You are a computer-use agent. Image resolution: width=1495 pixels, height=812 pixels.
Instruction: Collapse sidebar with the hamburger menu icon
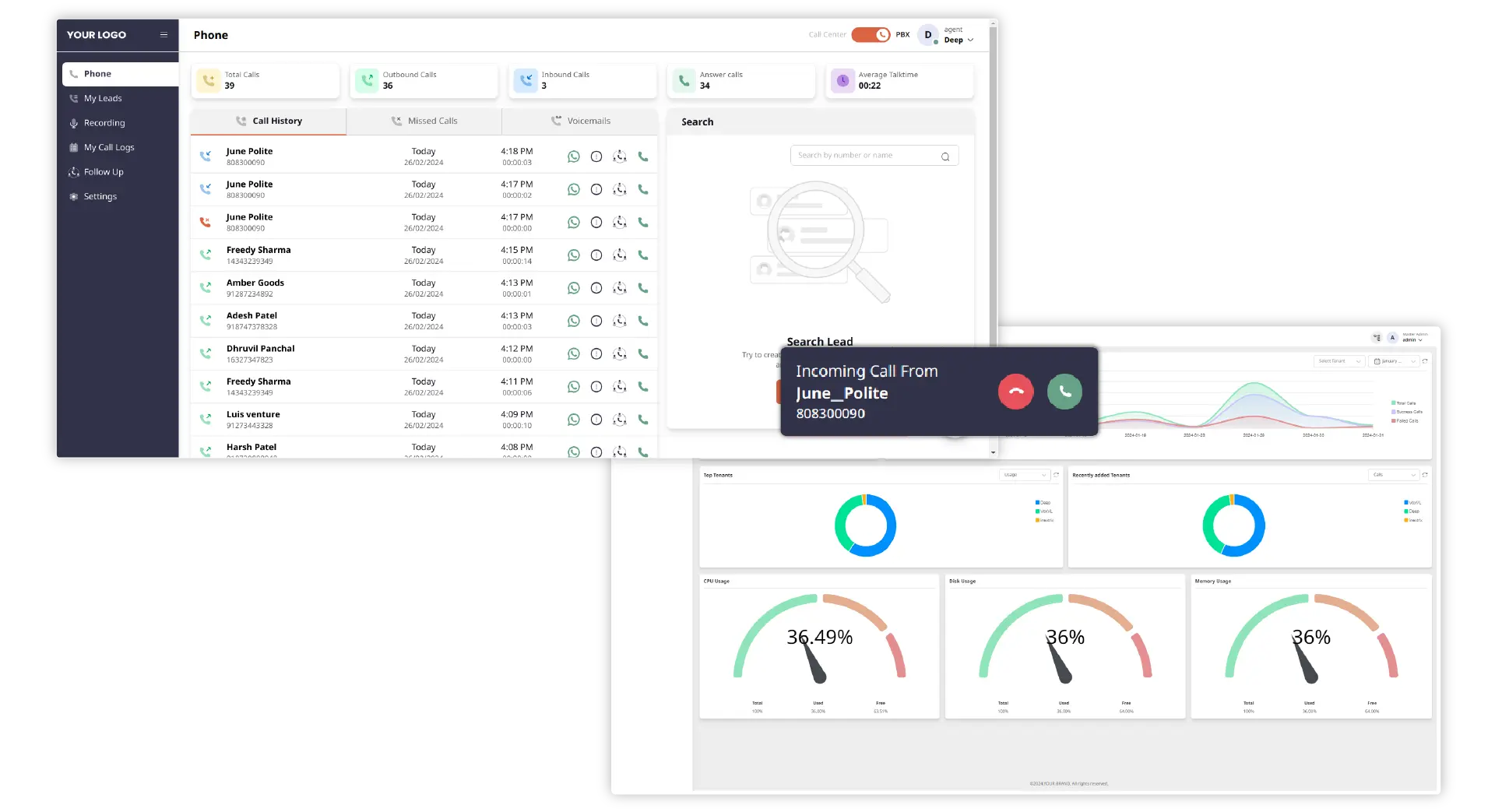tap(164, 35)
